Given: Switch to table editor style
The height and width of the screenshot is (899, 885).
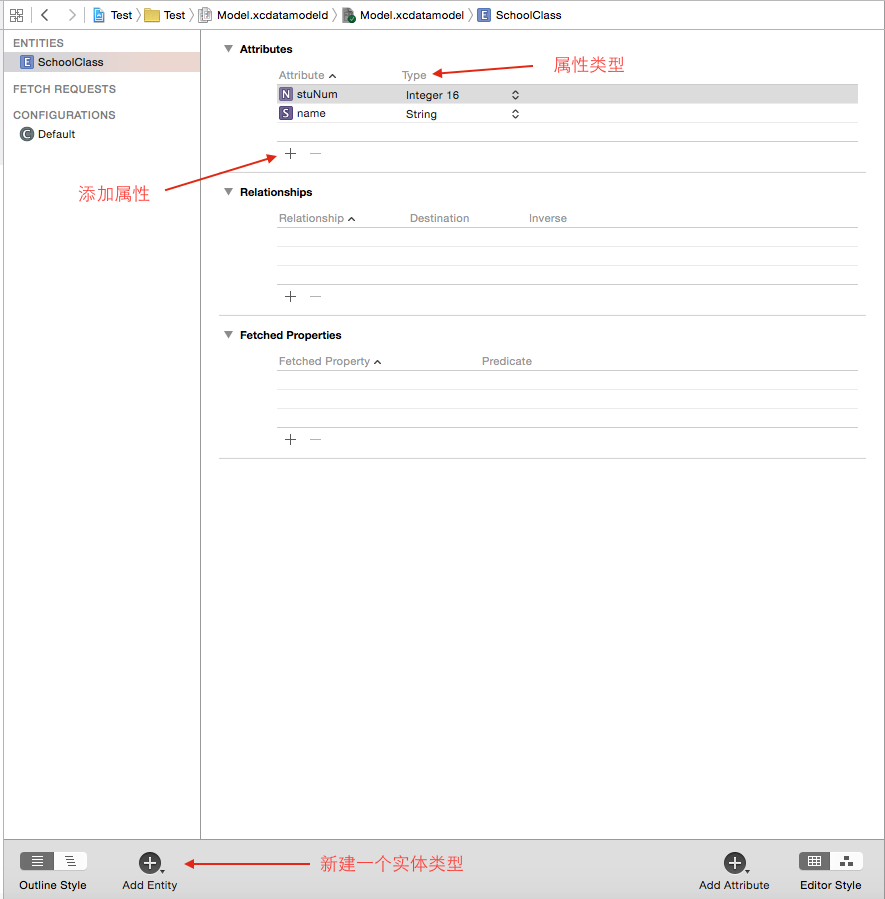Looking at the screenshot, I should (814, 861).
